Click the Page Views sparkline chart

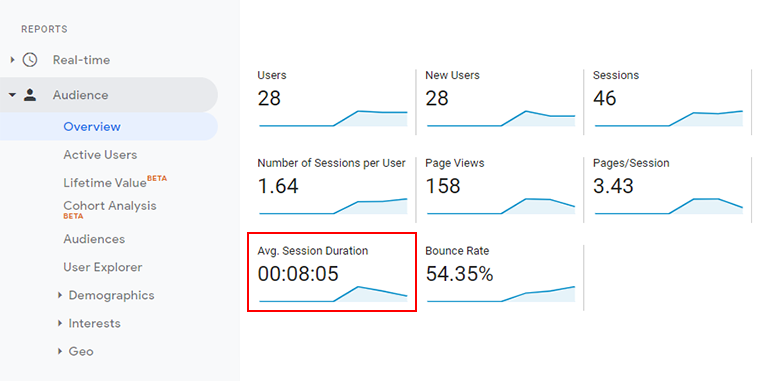pos(501,206)
